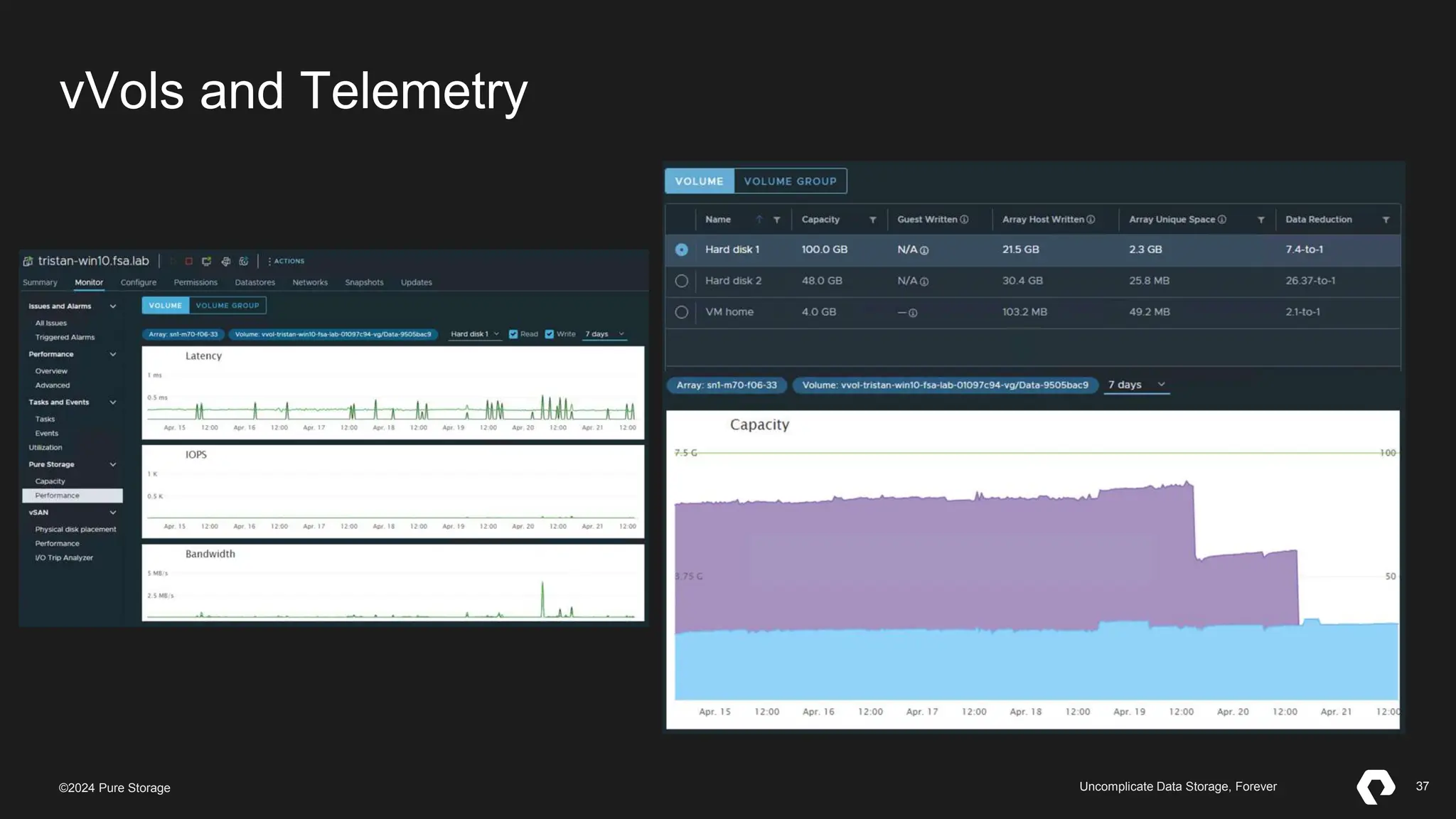Click the Guest Written info icon
Viewport: 1456px width, 819px height.
click(x=964, y=220)
